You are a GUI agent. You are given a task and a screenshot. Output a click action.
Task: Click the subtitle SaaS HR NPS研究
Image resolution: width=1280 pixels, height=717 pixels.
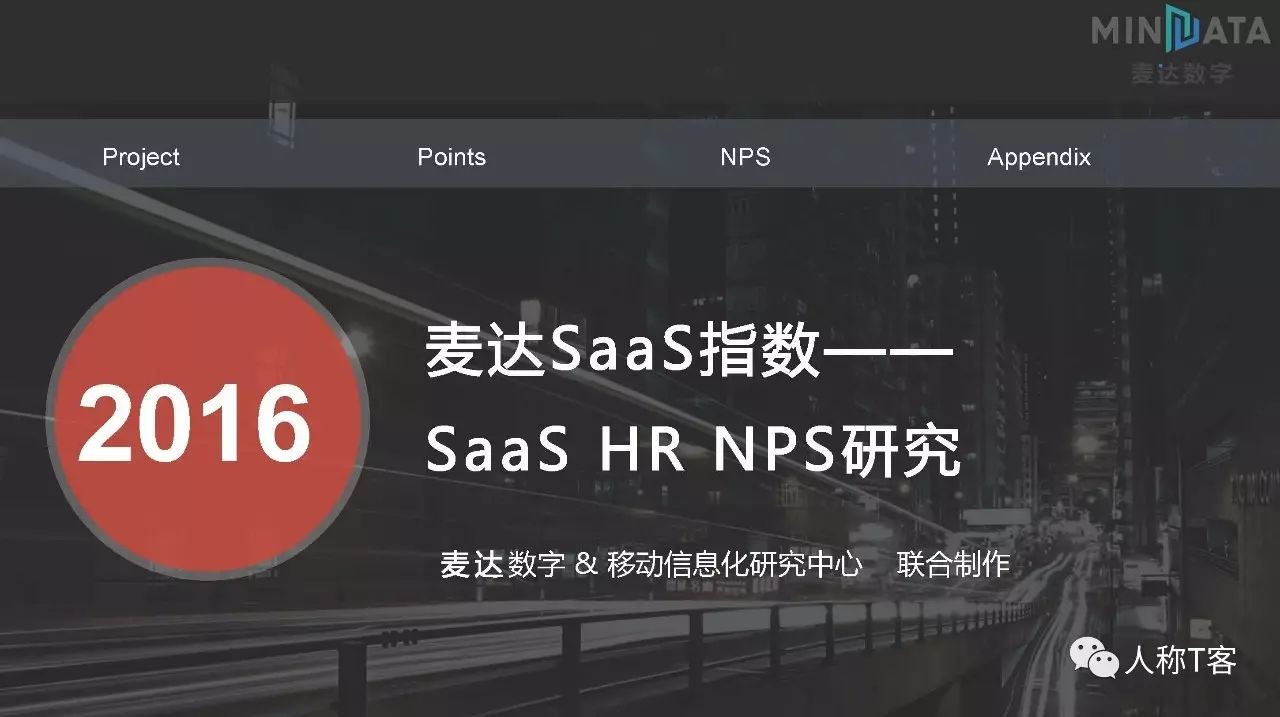coord(693,450)
